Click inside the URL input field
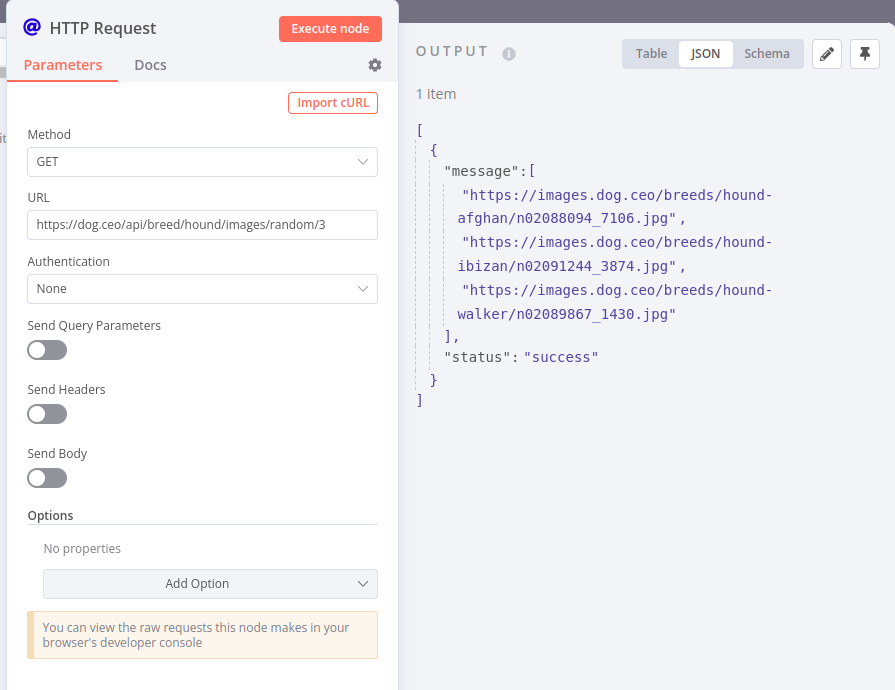Screen dimensions: 895x690 click(202, 225)
